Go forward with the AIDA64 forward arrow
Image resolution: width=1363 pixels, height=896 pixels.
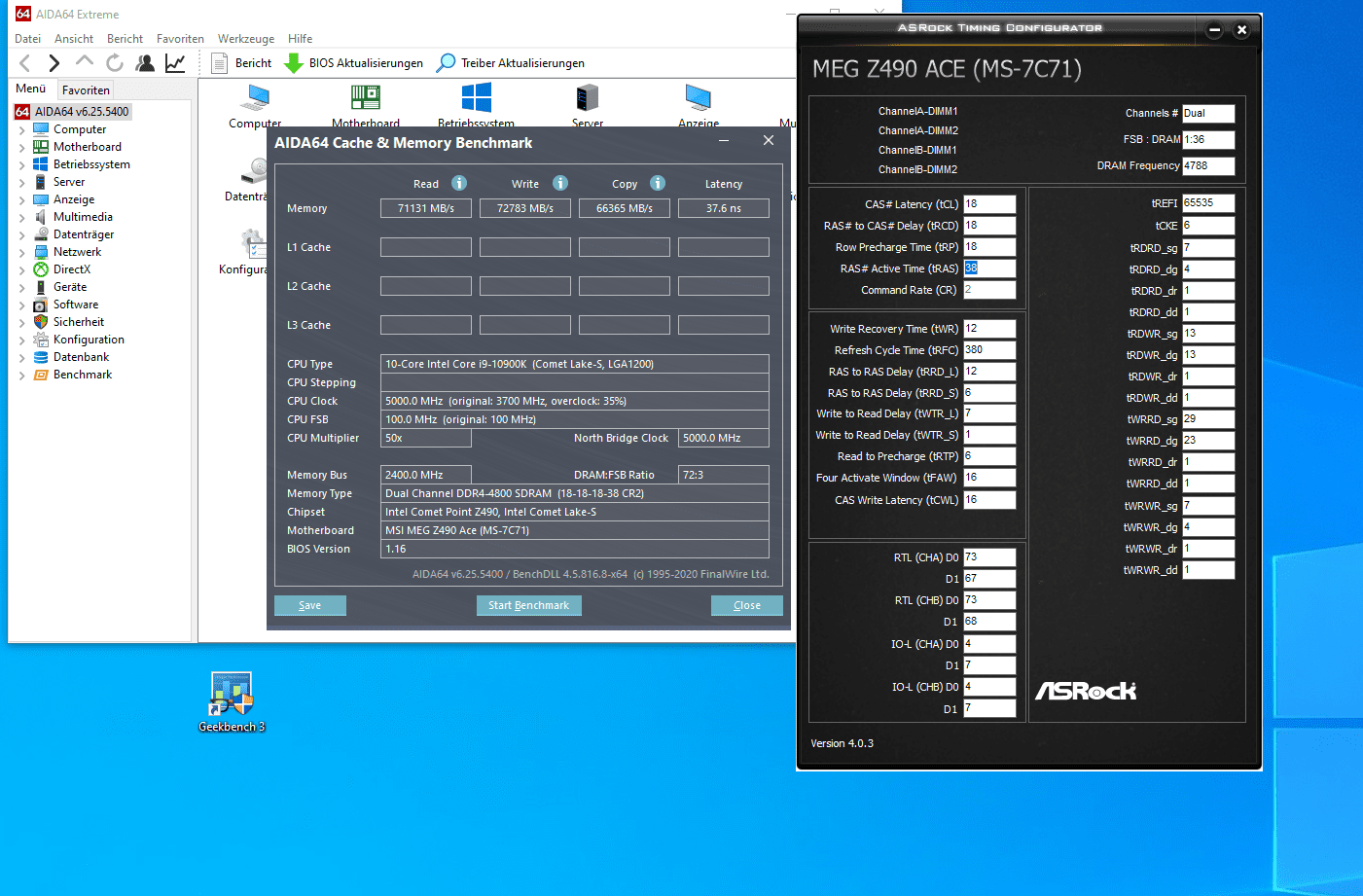pyautogui.click(x=54, y=63)
